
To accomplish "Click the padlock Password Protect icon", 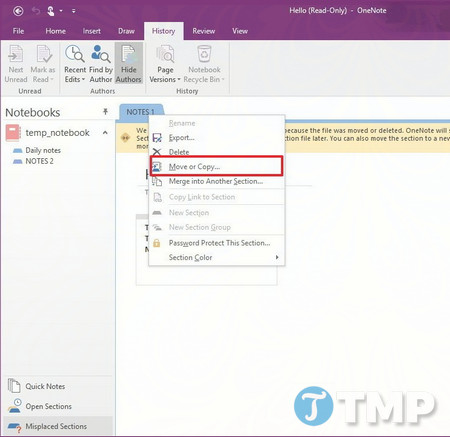I will (x=157, y=243).
